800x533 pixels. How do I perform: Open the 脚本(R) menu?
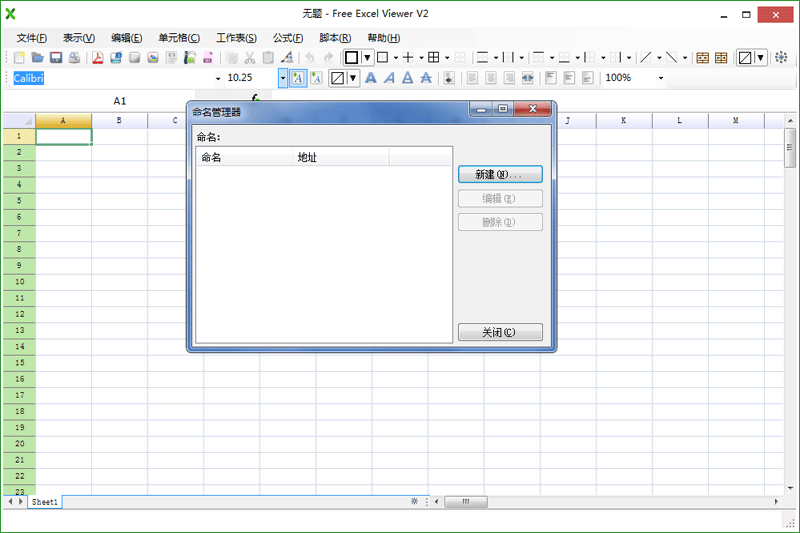335,38
